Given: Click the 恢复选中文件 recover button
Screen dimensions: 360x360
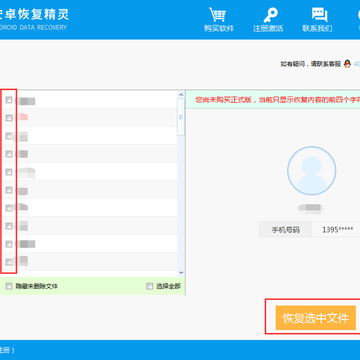Looking at the screenshot, I should [x=316, y=318].
